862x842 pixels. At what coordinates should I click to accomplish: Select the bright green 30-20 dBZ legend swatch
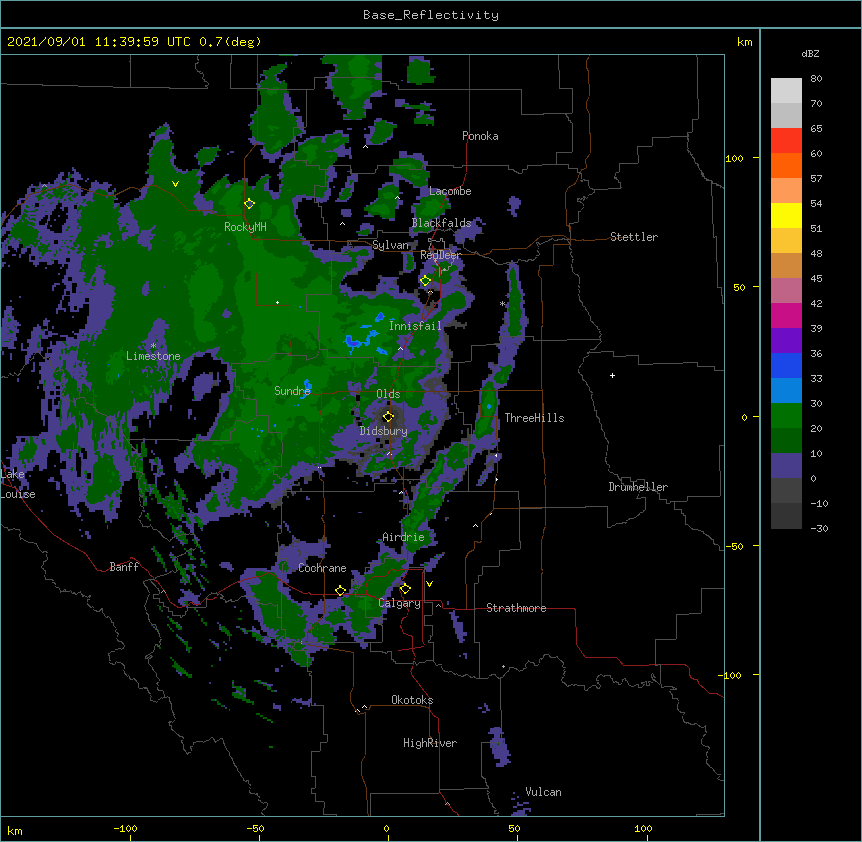click(786, 416)
